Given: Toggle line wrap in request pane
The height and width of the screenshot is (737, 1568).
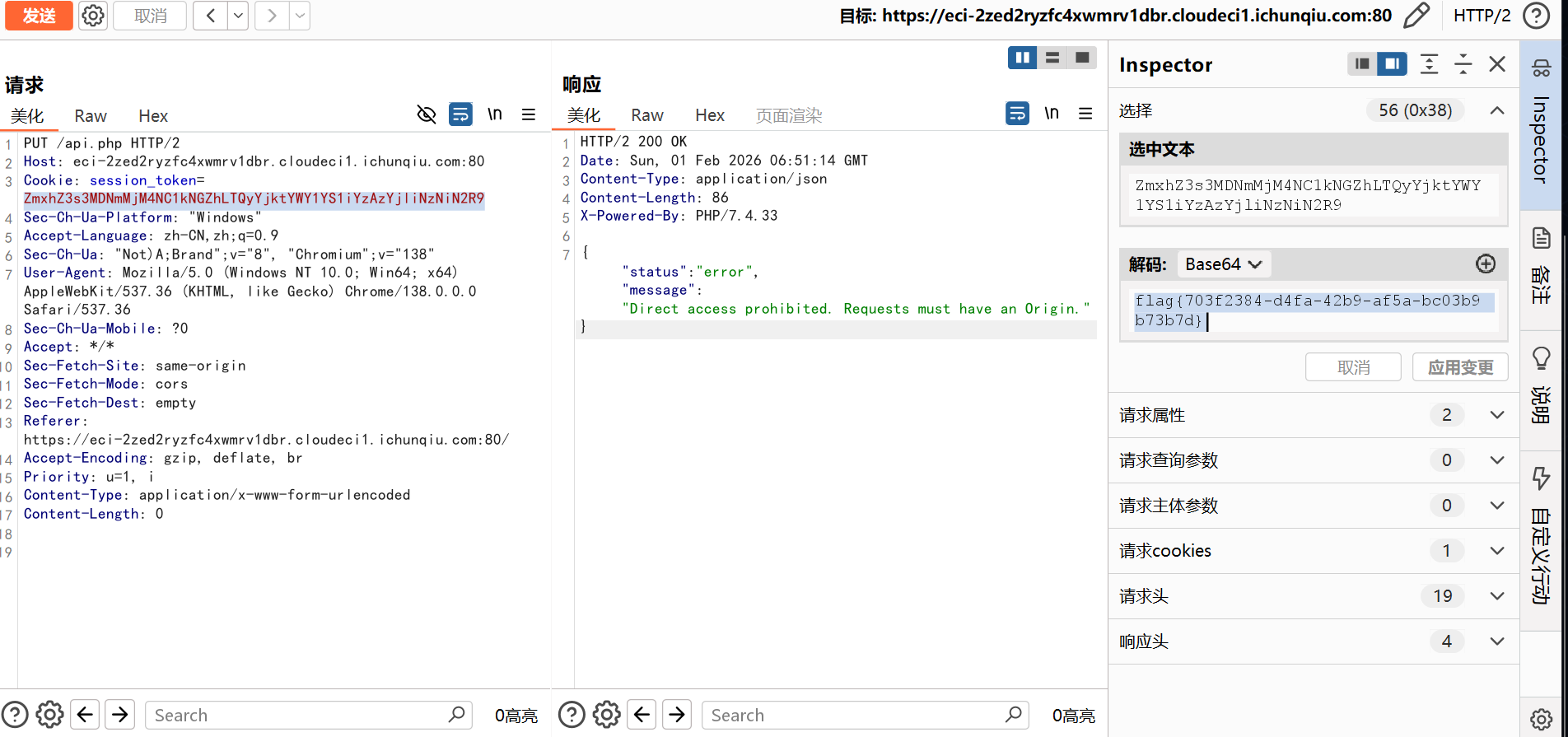Looking at the screenshot, I should (460, 114).
